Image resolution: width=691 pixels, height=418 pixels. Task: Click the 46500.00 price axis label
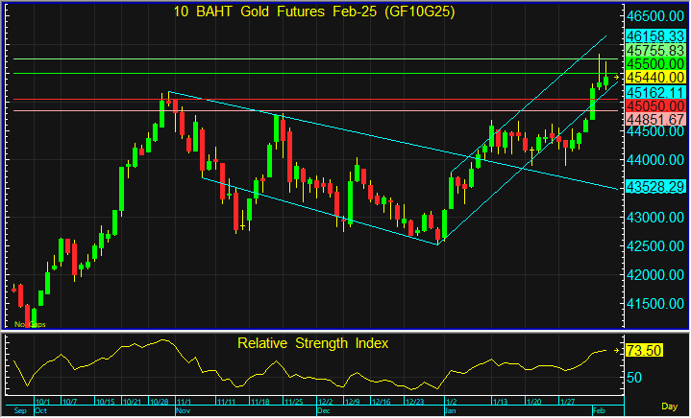pos(655,17)
